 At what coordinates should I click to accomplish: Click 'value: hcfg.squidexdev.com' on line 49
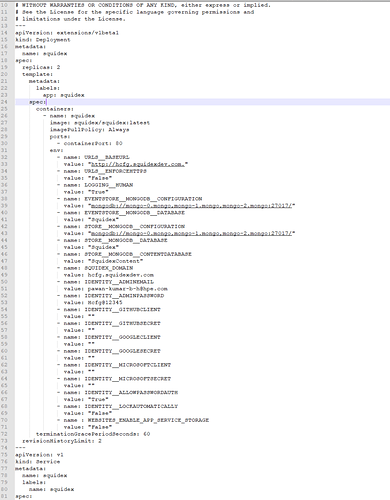click(x=109, y=275)
